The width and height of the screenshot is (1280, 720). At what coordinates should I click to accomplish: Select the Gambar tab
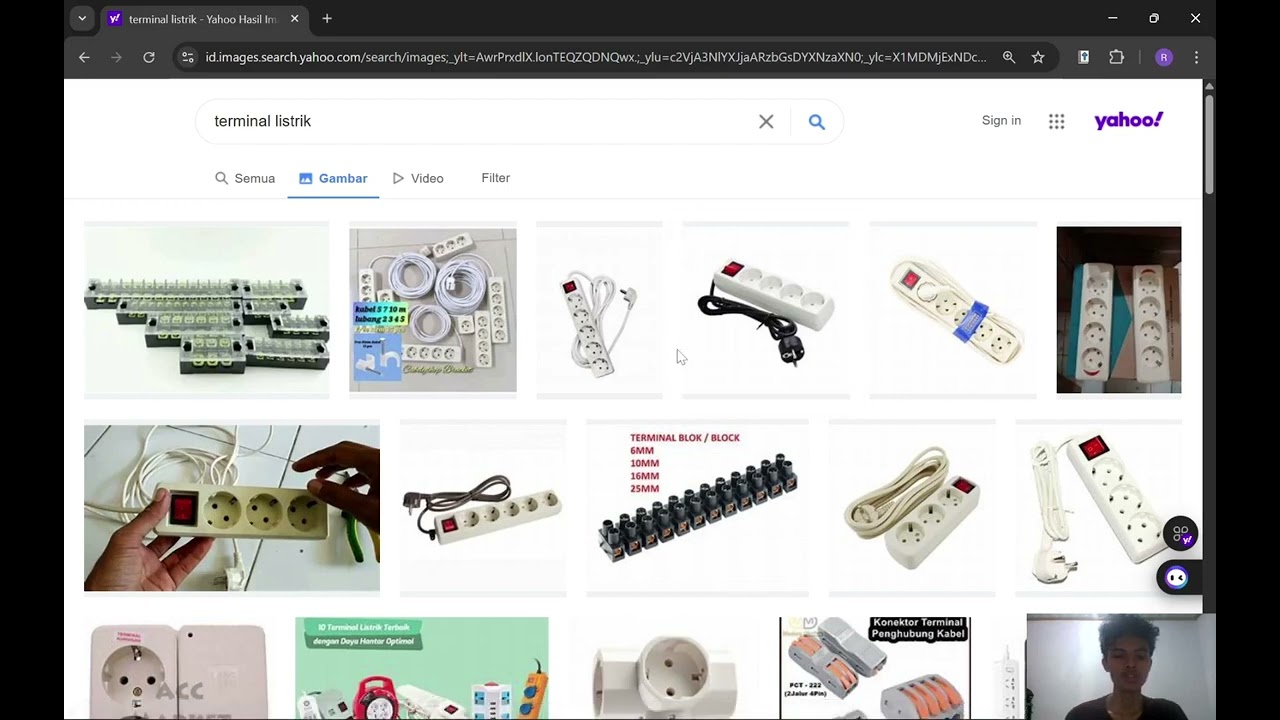[x=333, y=178]
